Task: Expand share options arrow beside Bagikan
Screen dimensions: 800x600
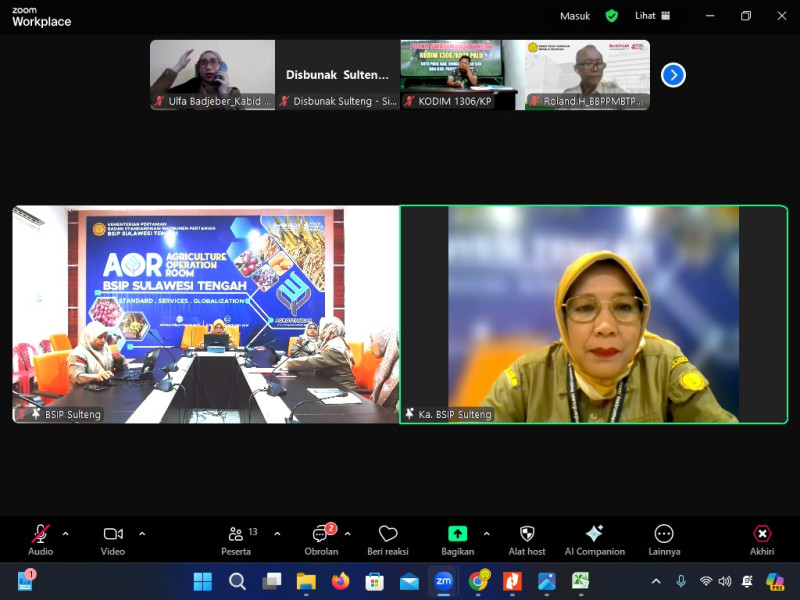Action: (x=487, y=534)
